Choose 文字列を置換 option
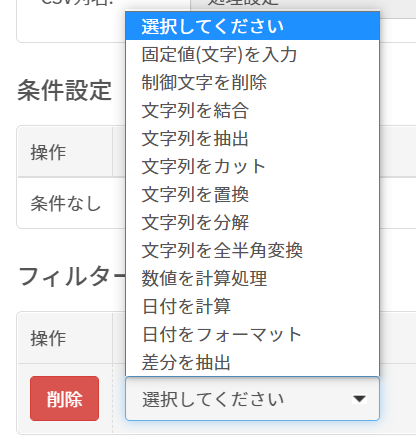 pyautogui.click(x=252, y=194)
